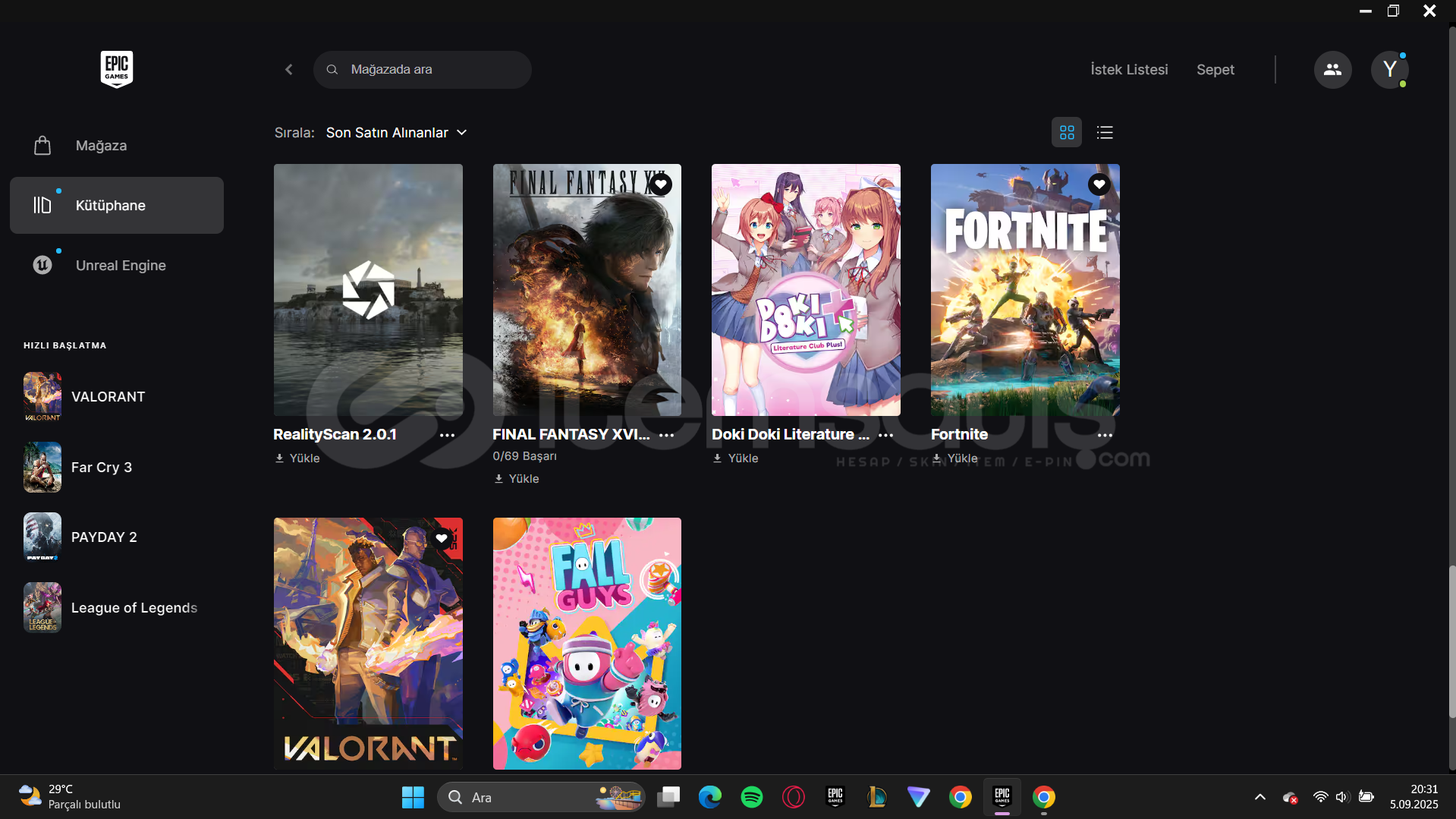Open Doki Doki Literature three-dot options

[x=885, y=436]
